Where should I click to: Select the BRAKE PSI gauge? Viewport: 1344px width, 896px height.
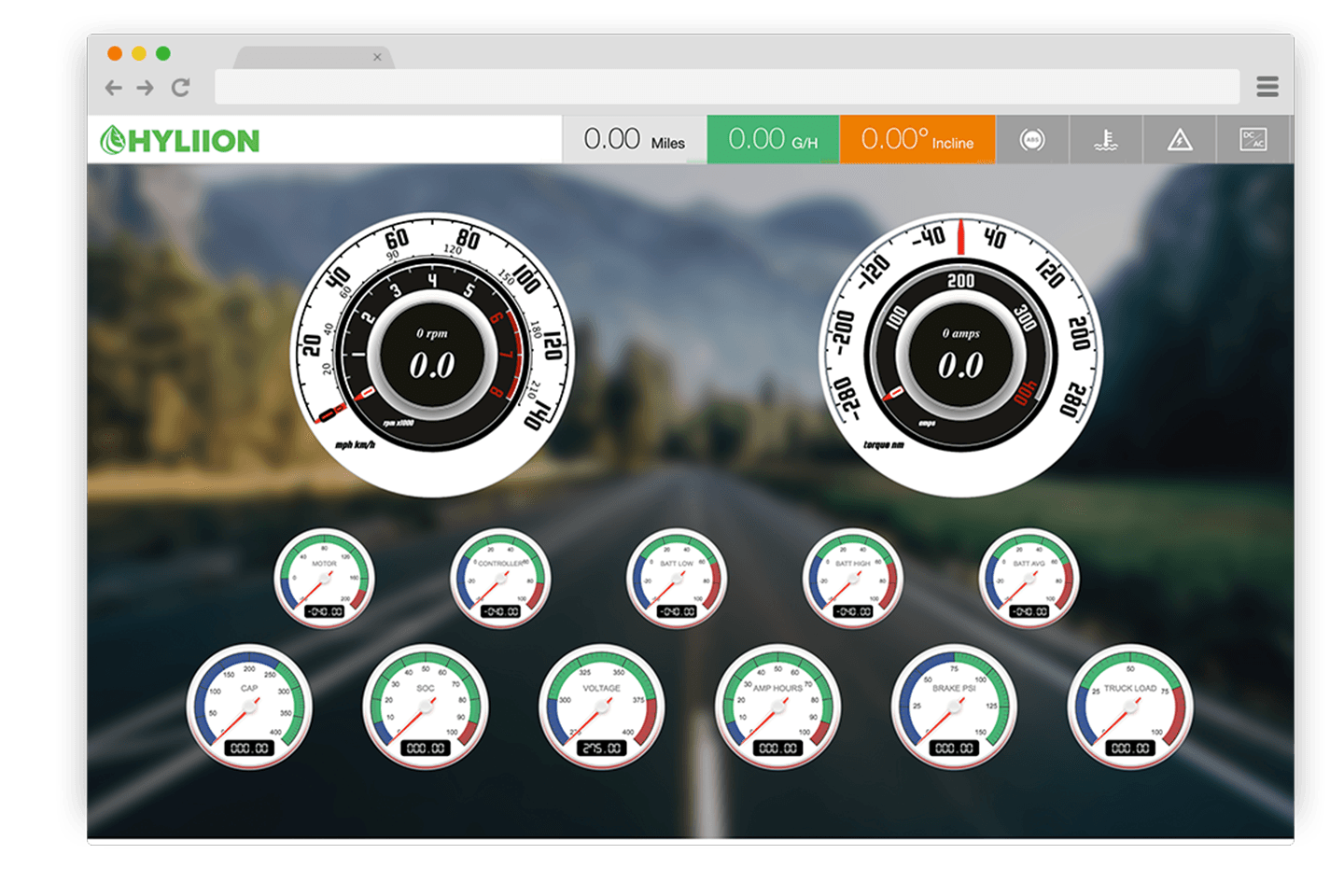(954, 707)
